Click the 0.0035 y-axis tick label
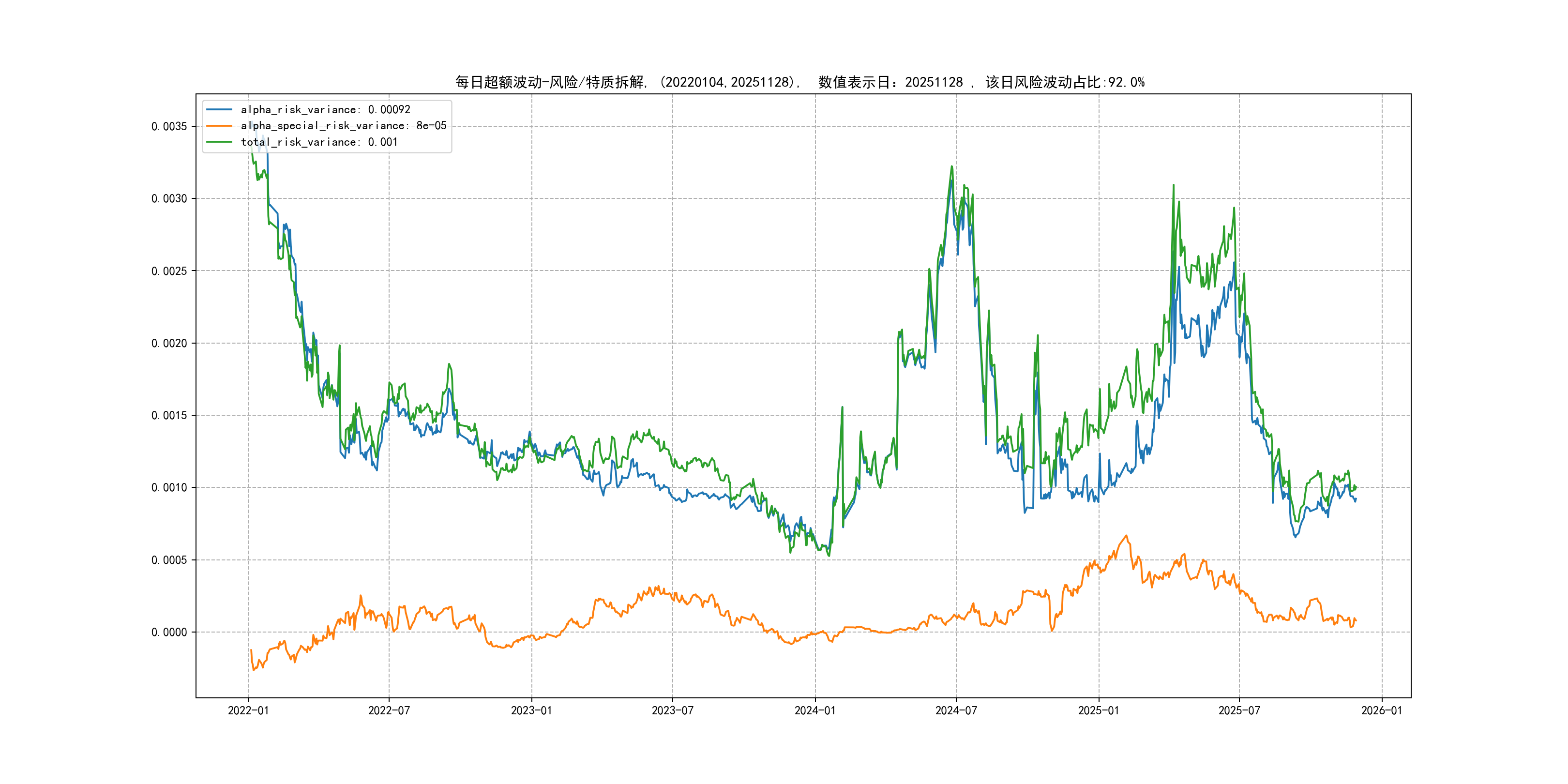This screenshot has height=784, width=1568. coord(169,127)
